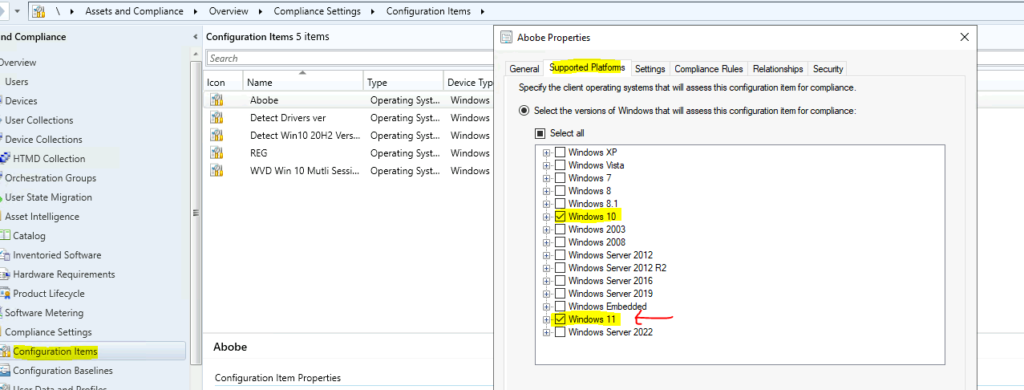
Task: Click the WVD Win 10 Mutli Session icon
Action: point(217,171)
